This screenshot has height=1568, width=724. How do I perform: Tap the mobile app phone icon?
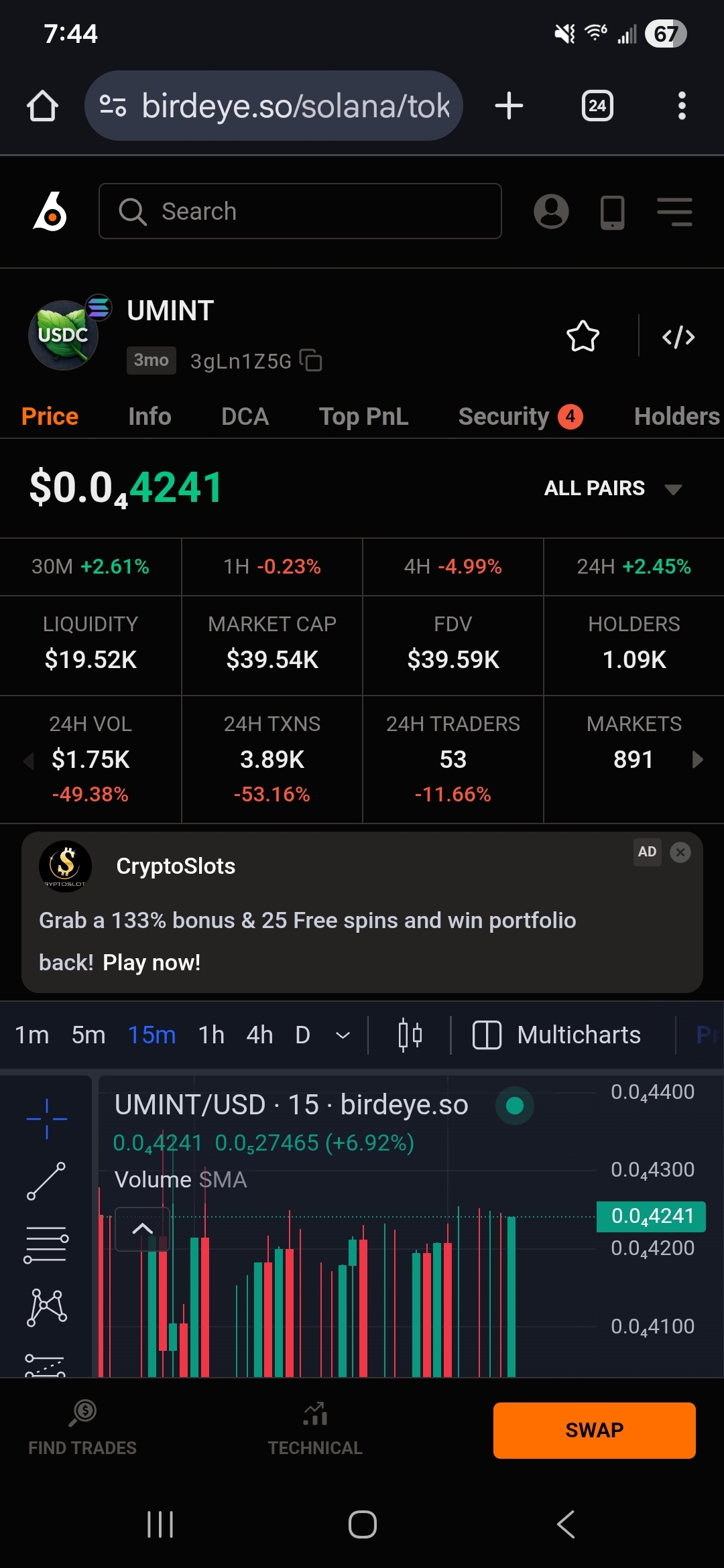[x=612, y=212]
